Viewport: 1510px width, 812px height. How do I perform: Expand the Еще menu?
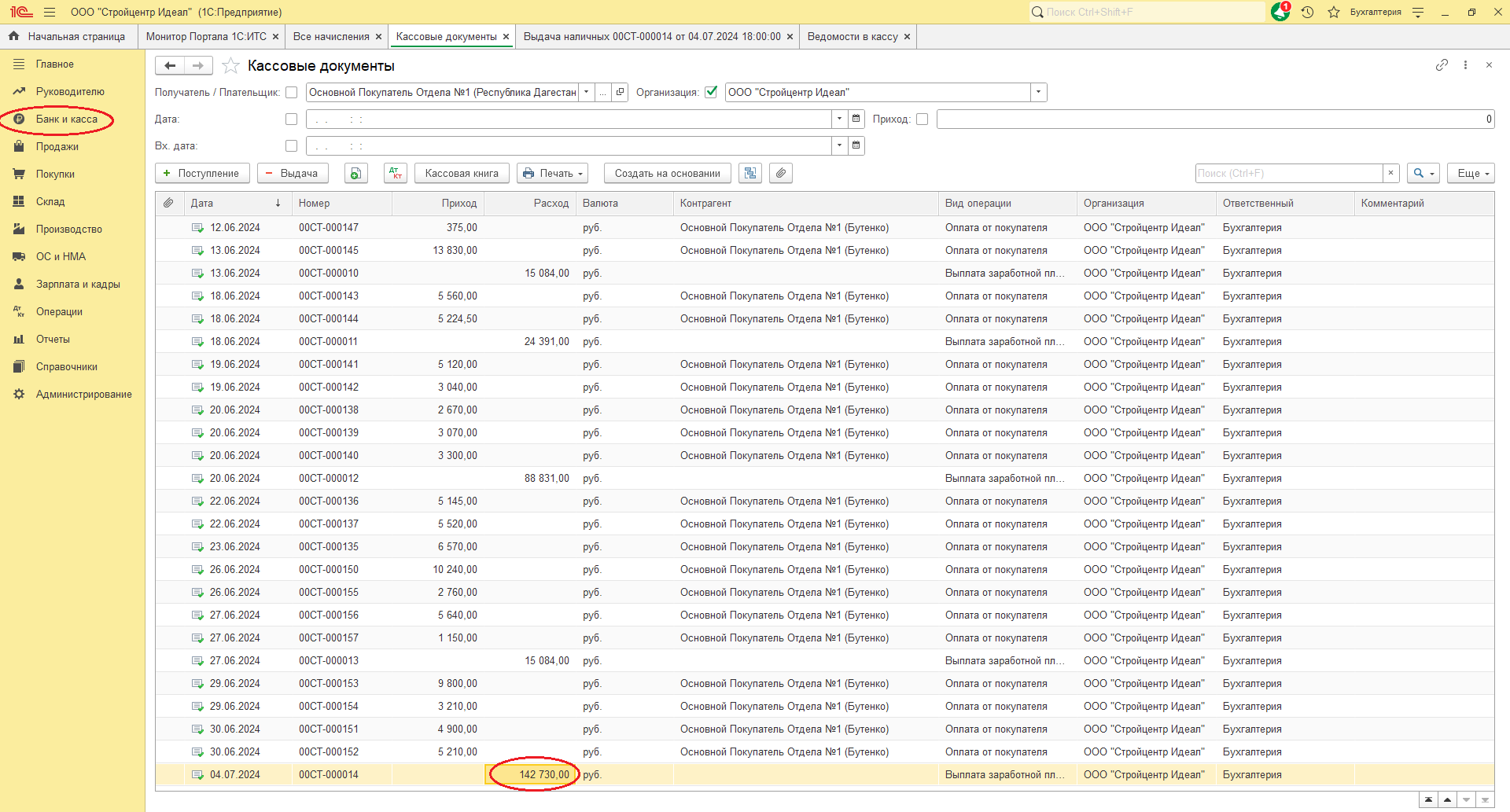(x=1471, y=174)
